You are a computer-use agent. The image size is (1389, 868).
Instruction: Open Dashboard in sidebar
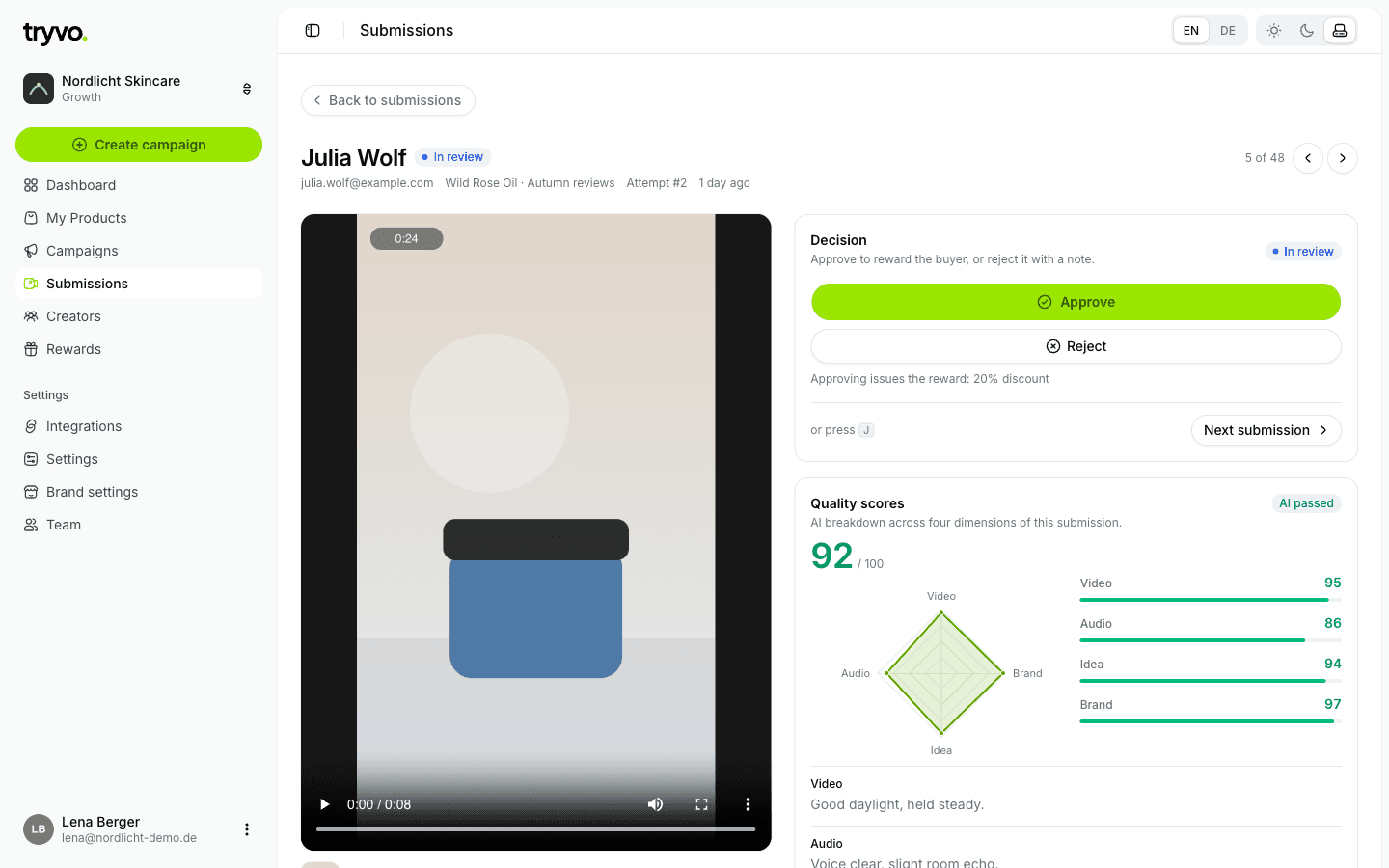point(139,185)
